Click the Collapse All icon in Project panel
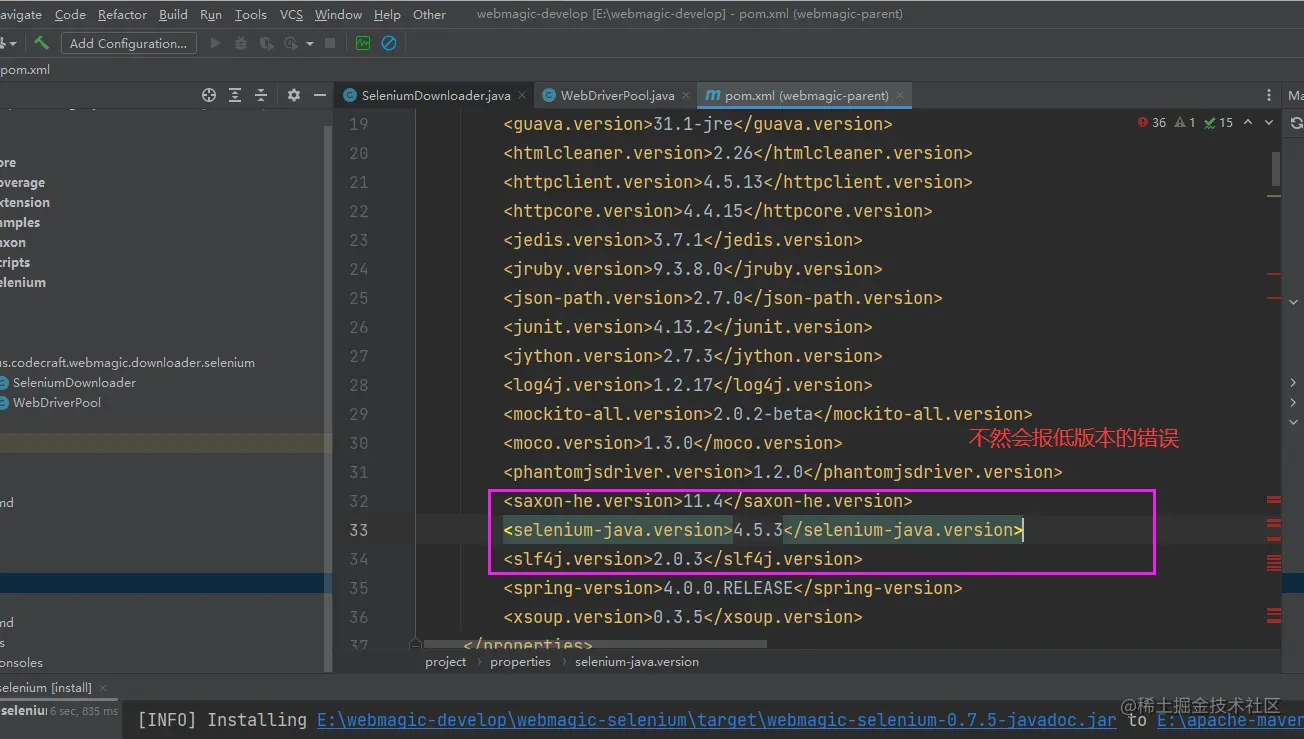The width and height of the screenshot is (1304, 739). (x=261, y=94)
